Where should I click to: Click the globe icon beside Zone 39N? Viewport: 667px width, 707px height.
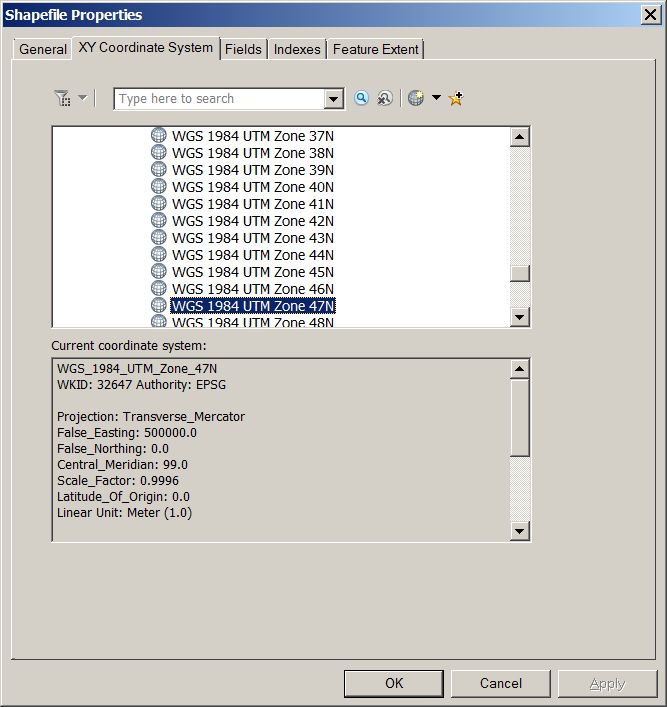pyautogui.click(x=158, y=169)
